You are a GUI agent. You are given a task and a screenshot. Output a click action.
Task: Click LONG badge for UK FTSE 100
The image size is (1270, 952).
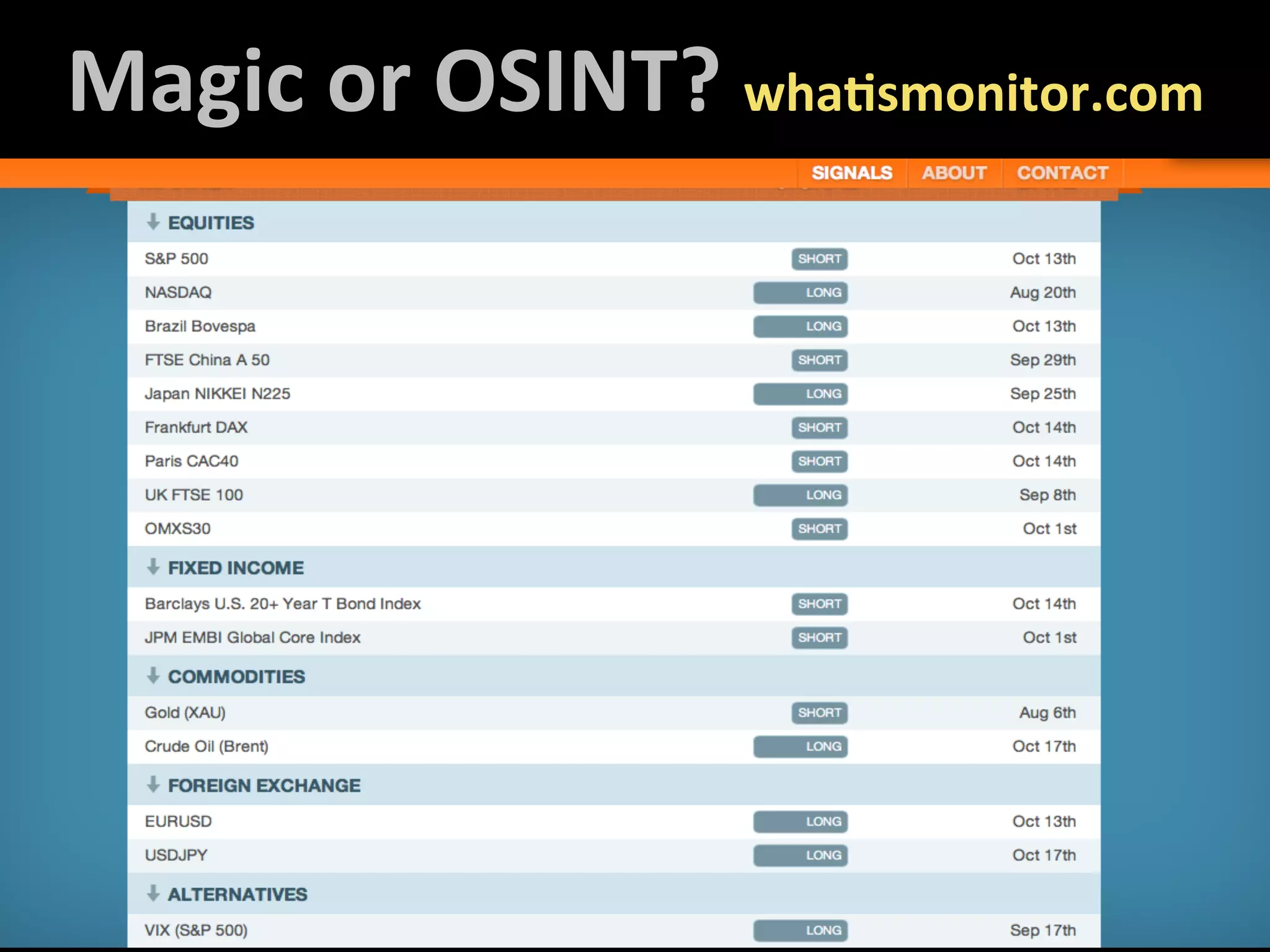point(801,495)
